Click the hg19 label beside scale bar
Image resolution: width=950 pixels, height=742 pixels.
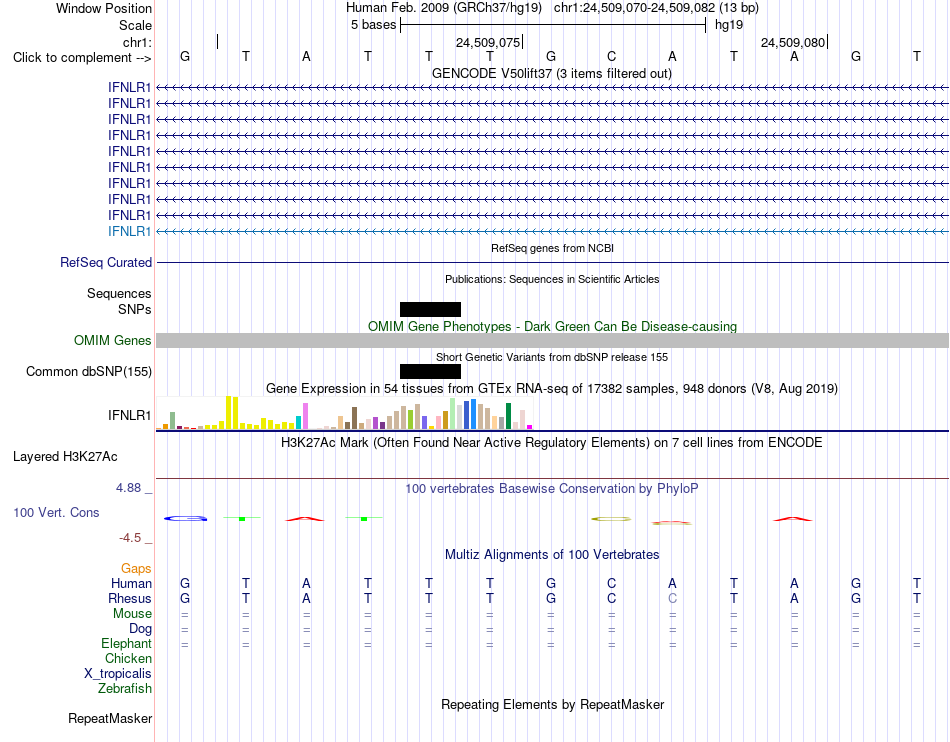[728, 25]
